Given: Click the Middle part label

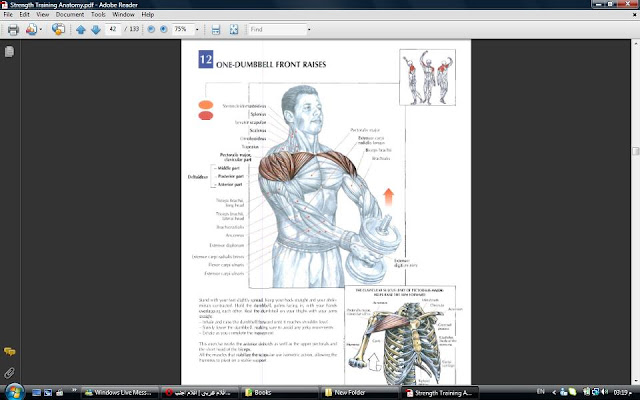Looking at the screenshot, I should [x=229, y=168].
